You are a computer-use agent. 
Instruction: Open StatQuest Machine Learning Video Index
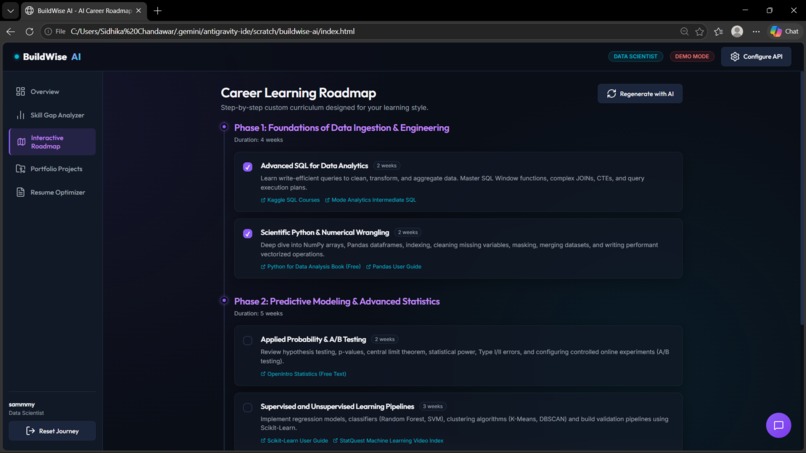[x=388, y=441]
